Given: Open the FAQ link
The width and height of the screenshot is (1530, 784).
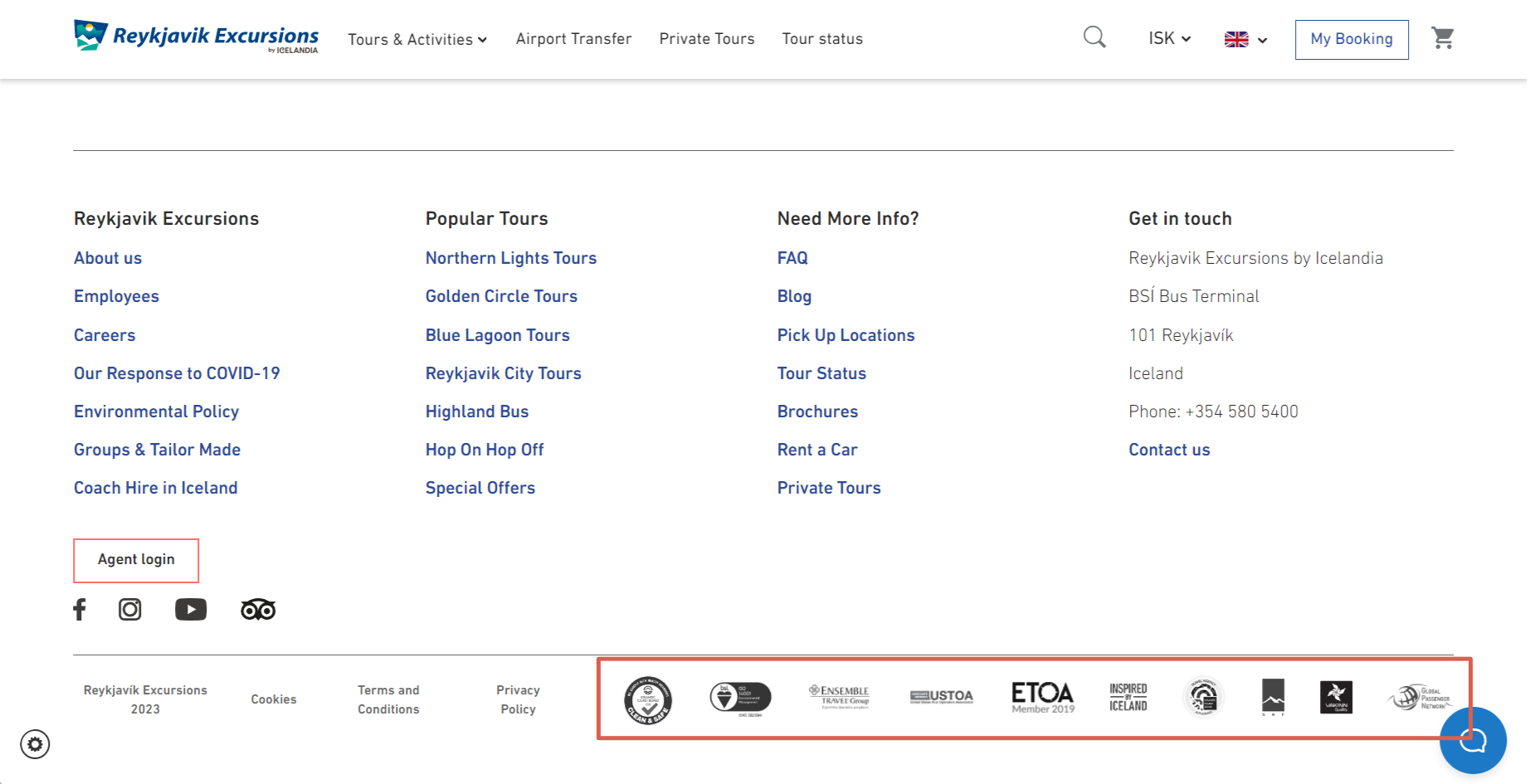Looking at the screenshot, I should [x=792, y=258].
